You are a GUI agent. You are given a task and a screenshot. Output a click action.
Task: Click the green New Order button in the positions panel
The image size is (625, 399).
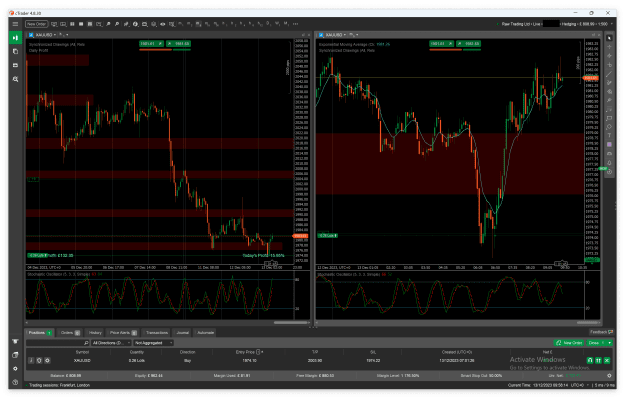[x=569, y=343]
